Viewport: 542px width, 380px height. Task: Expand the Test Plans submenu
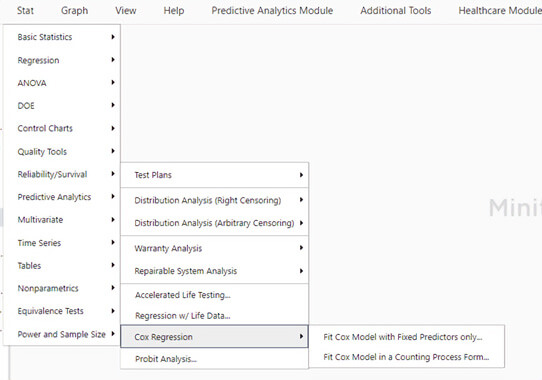click(214, 175)
